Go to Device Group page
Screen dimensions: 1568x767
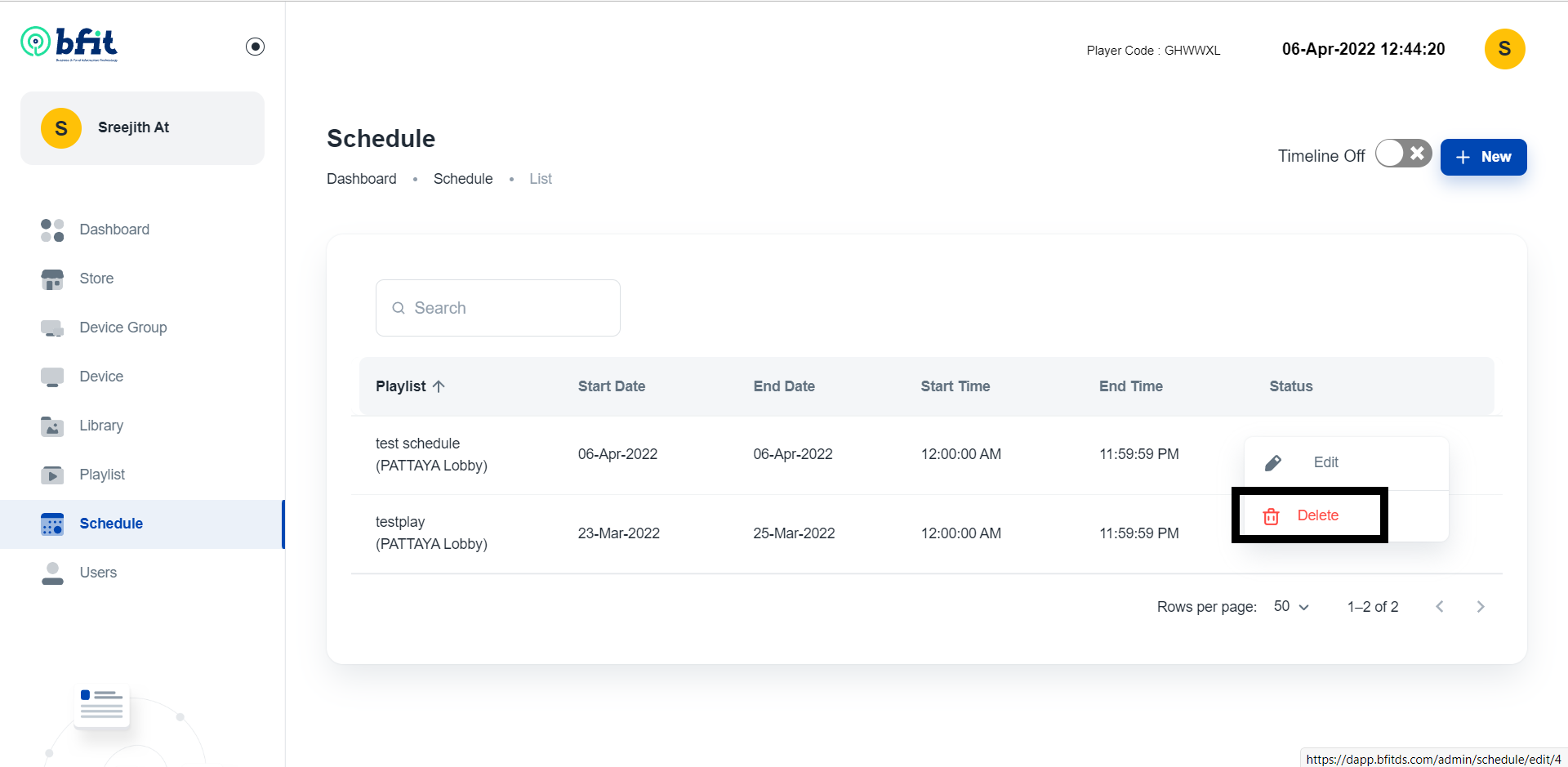[x=142, y=328]
